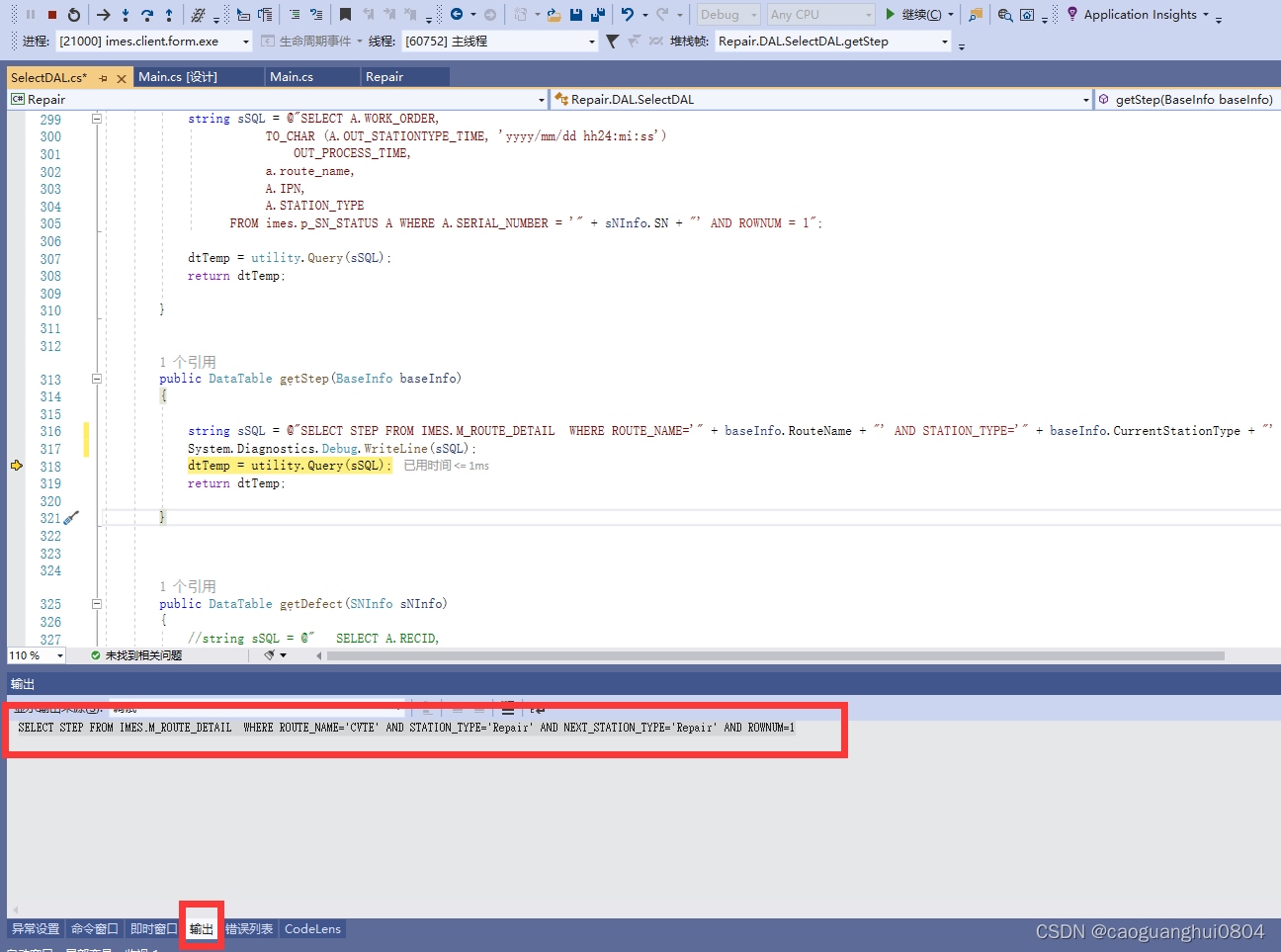Click line number 316 in the gutter
The image size is (1281, 952).
click(x=50, y=432)
